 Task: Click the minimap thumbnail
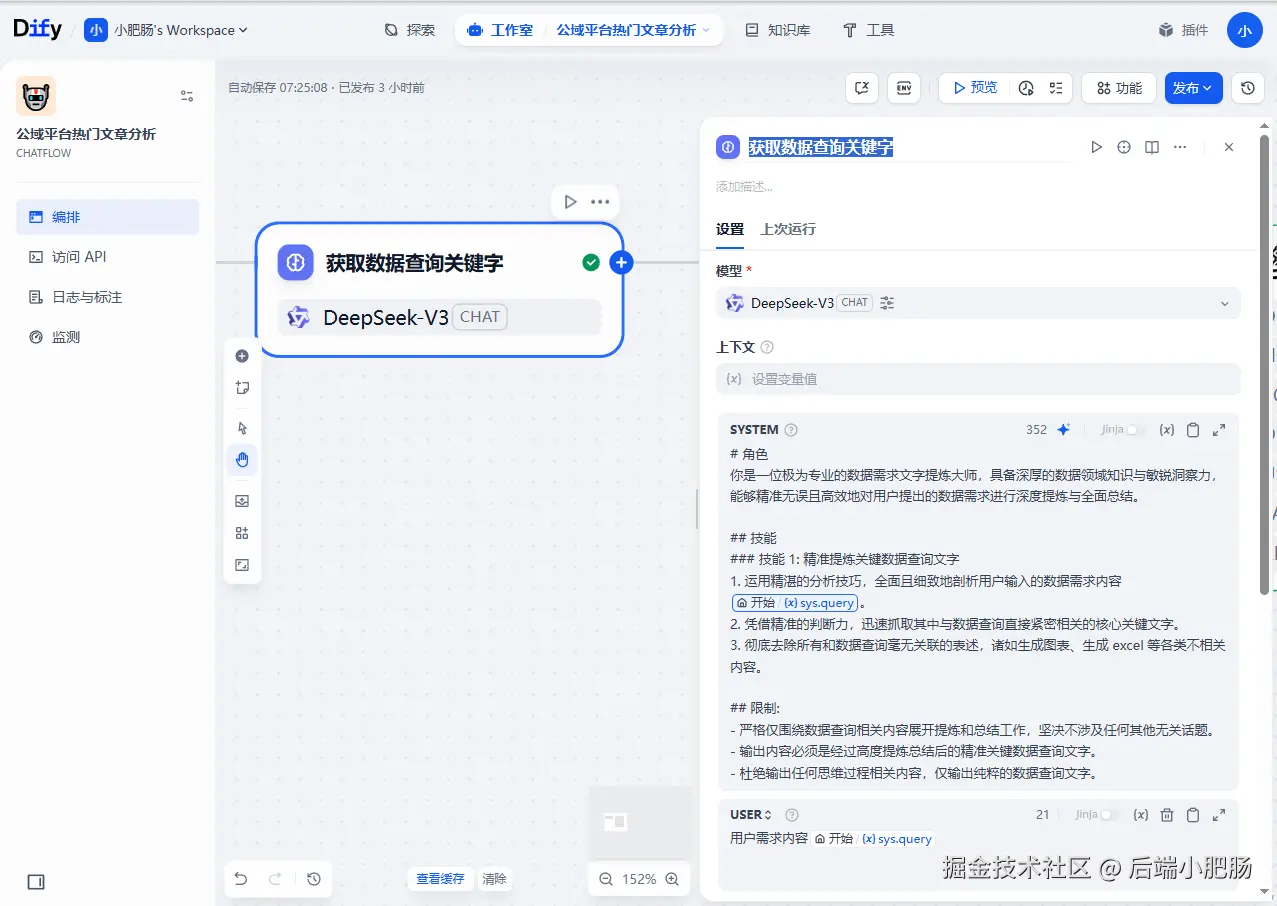coord(640,822)
